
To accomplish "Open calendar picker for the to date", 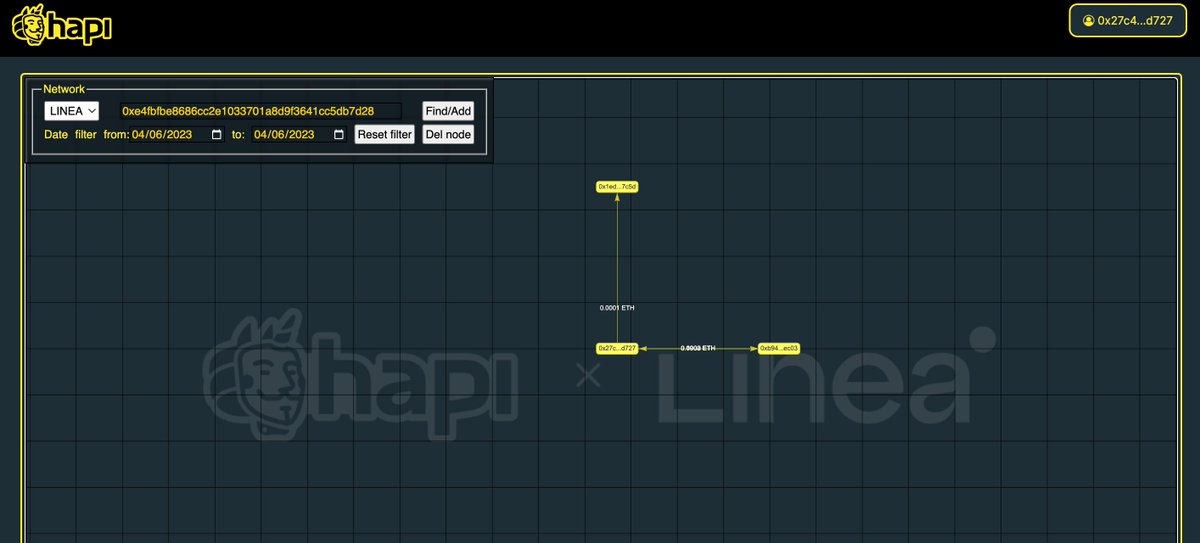I will click(x=339, y=134).
